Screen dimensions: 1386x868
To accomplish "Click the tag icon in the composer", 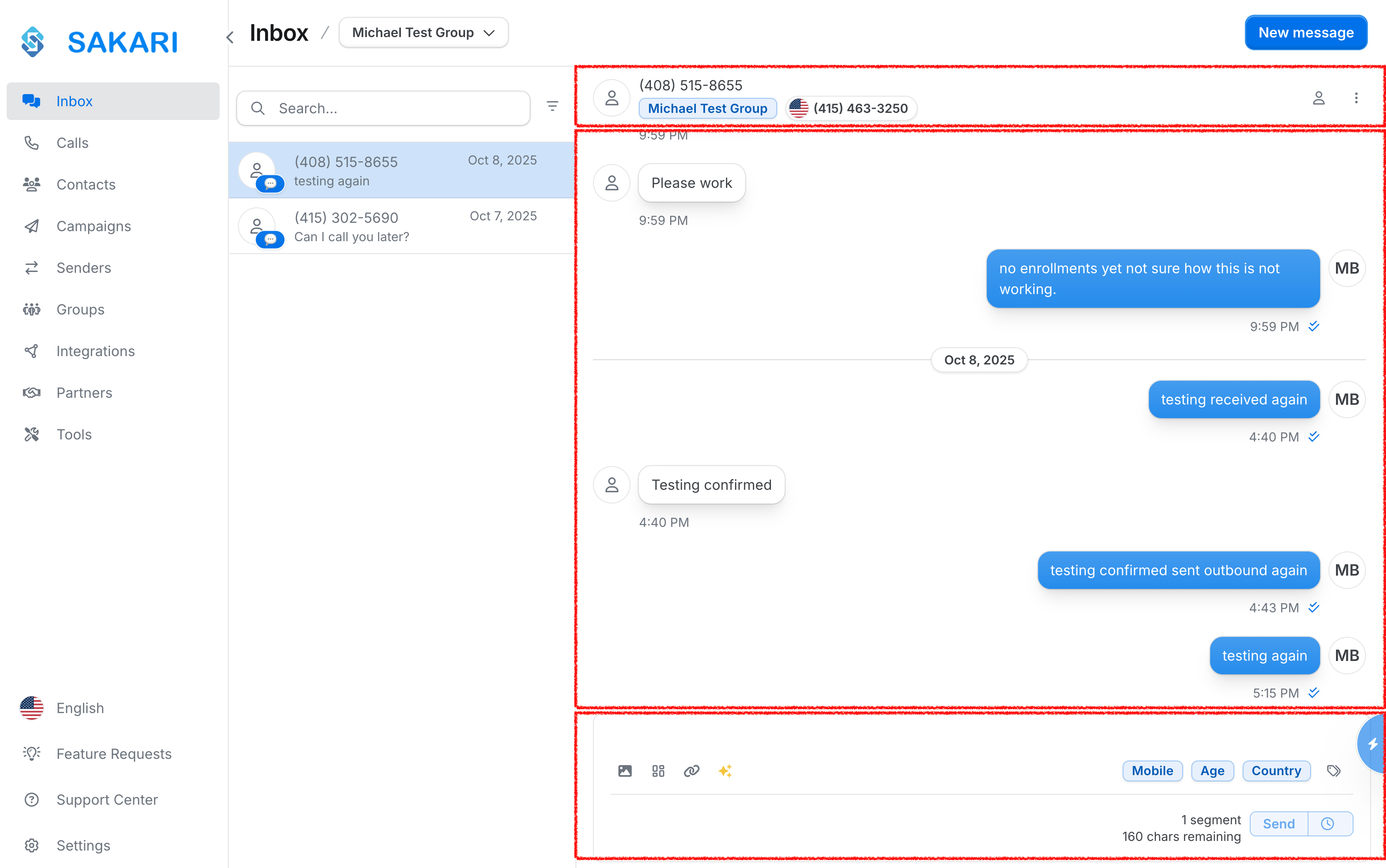I will pyautogui.click(x=1334, y=771).
